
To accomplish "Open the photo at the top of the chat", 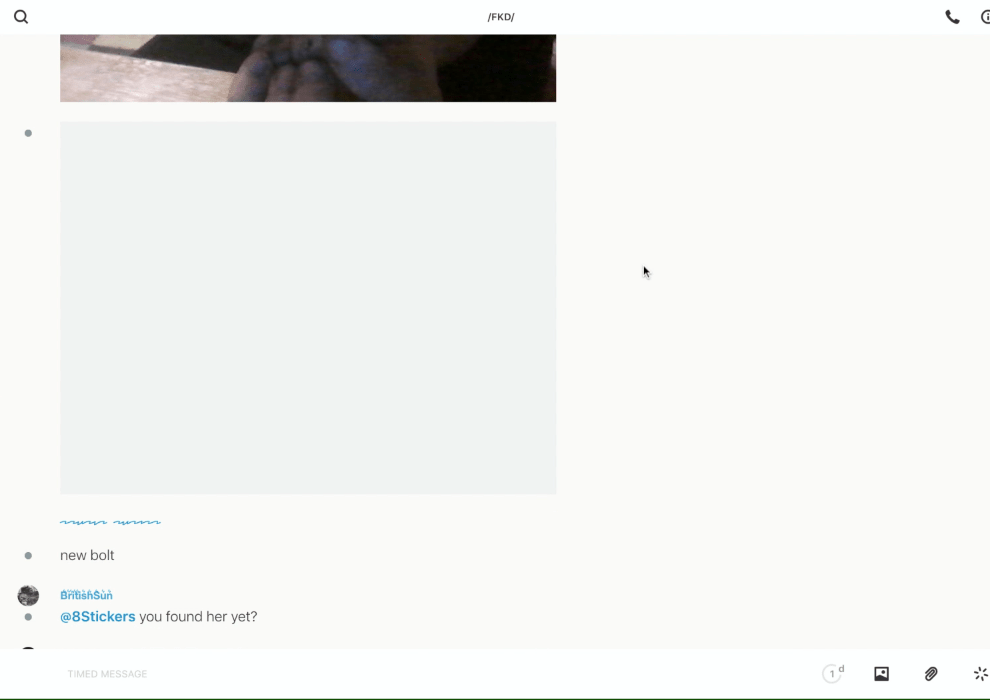I will [x=308, y=68].
